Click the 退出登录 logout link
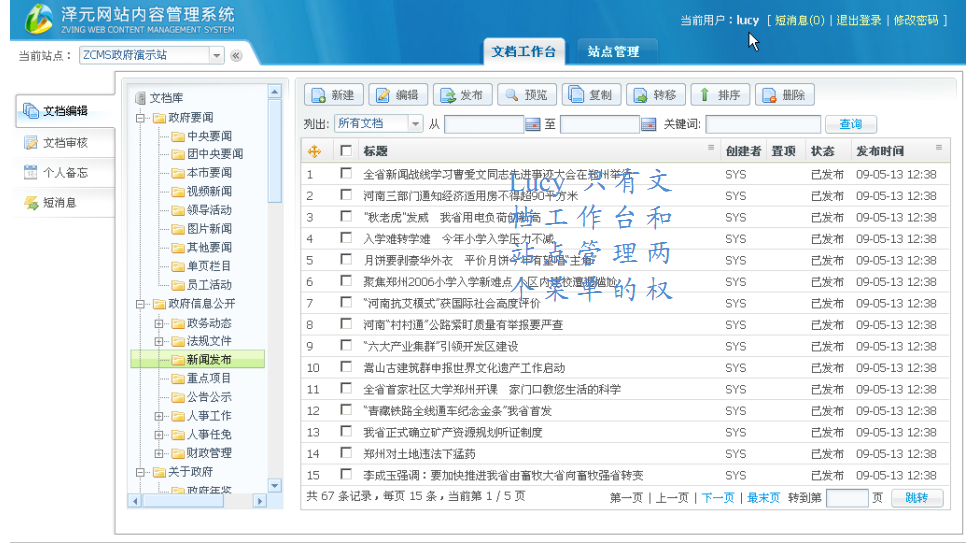 (858, 20)
